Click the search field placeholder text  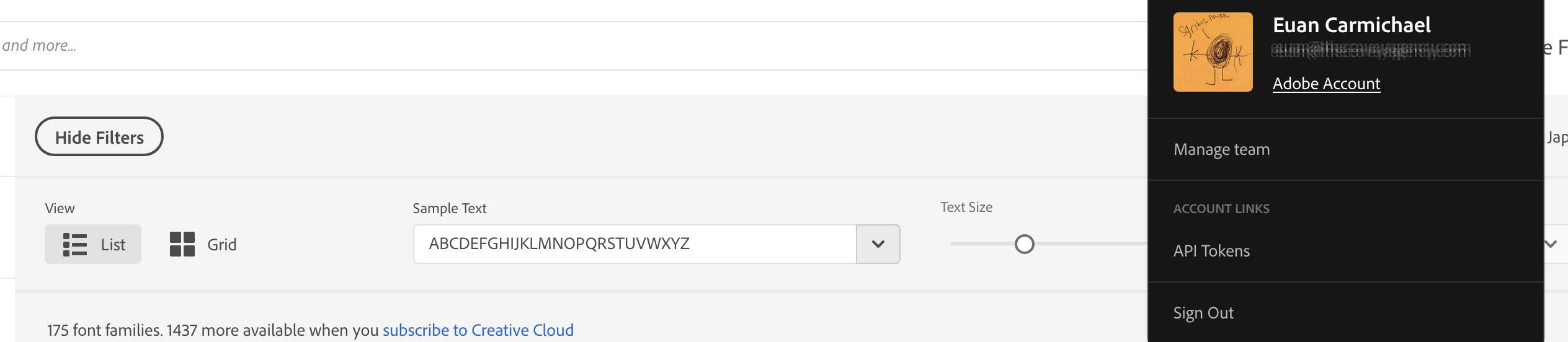pyautogui.click(x=38, y=45)
